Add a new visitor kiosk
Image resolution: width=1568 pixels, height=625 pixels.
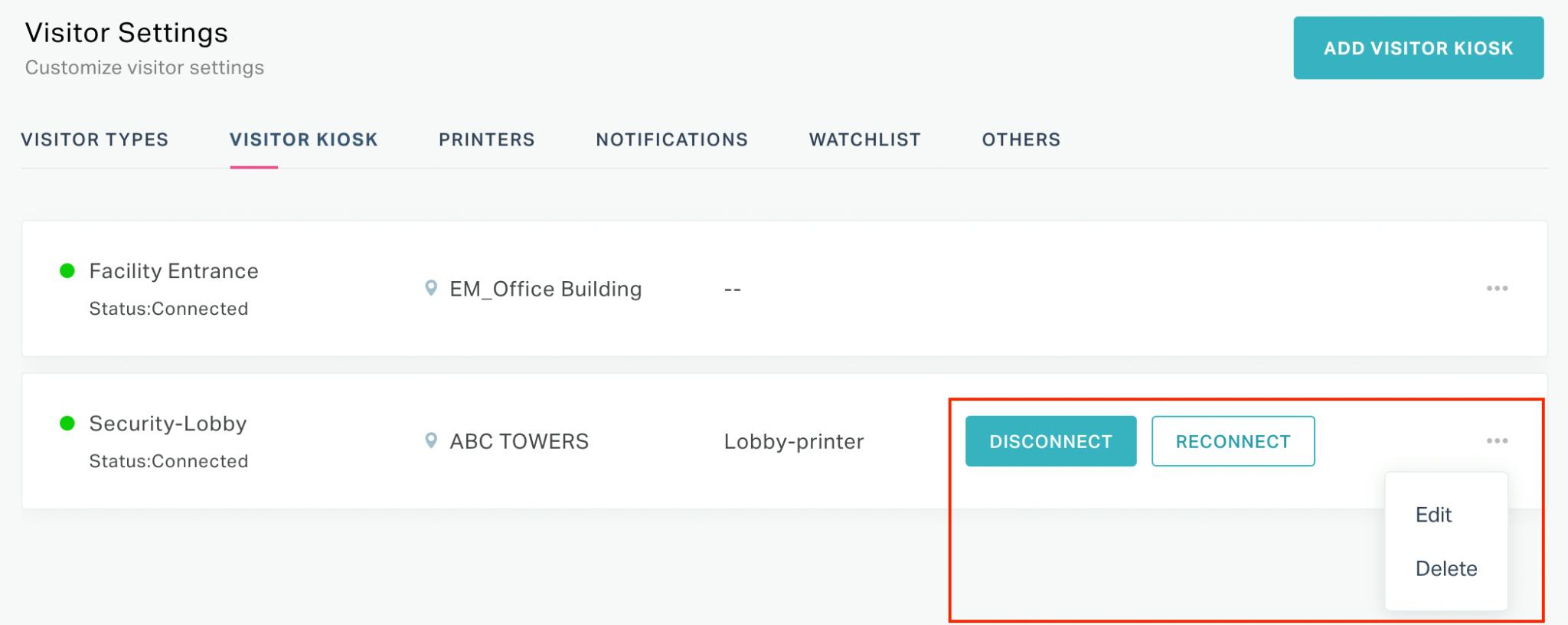[x=1418, y=47]
